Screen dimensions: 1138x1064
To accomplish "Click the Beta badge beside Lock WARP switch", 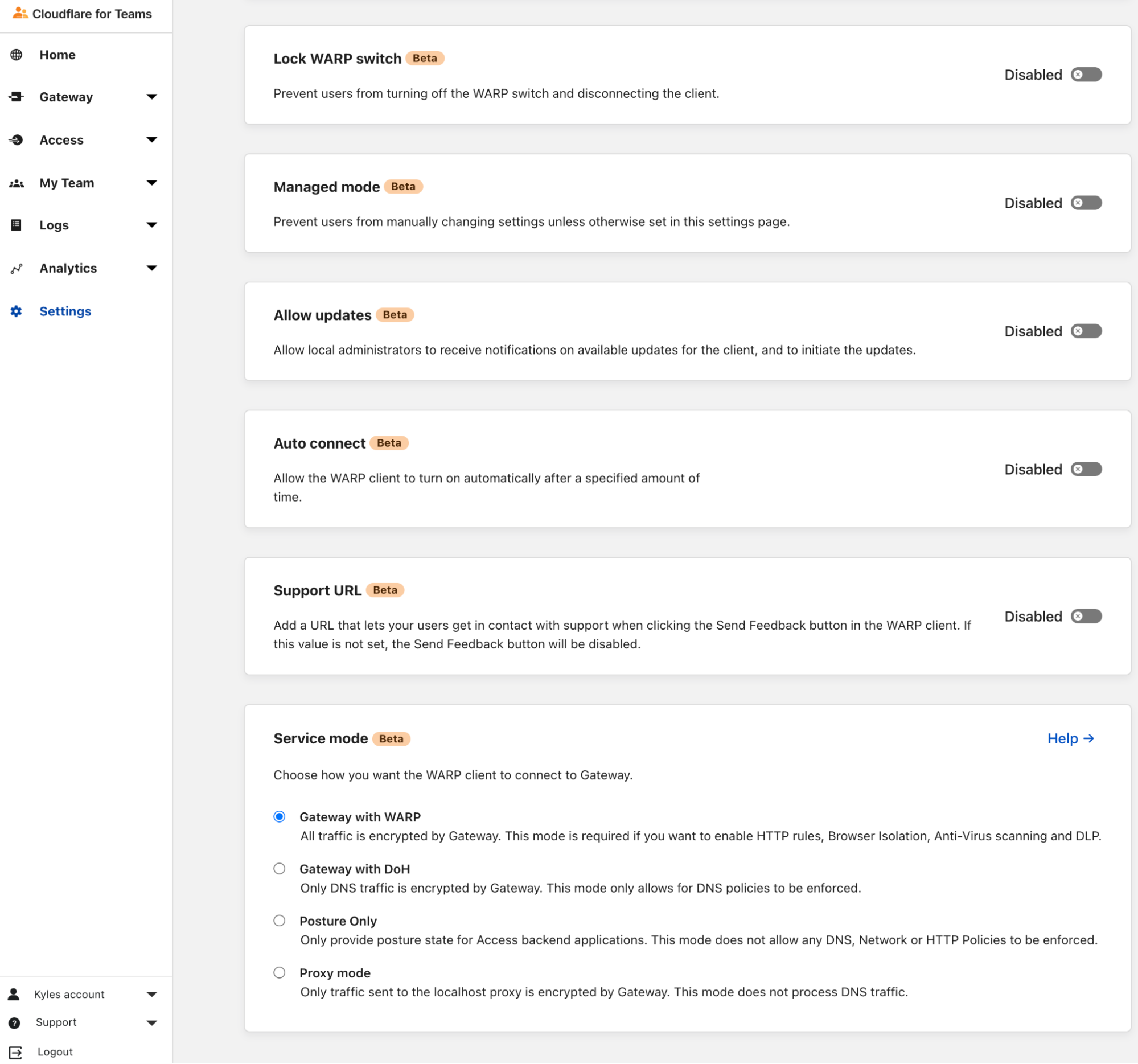I will tap(425, 59).
